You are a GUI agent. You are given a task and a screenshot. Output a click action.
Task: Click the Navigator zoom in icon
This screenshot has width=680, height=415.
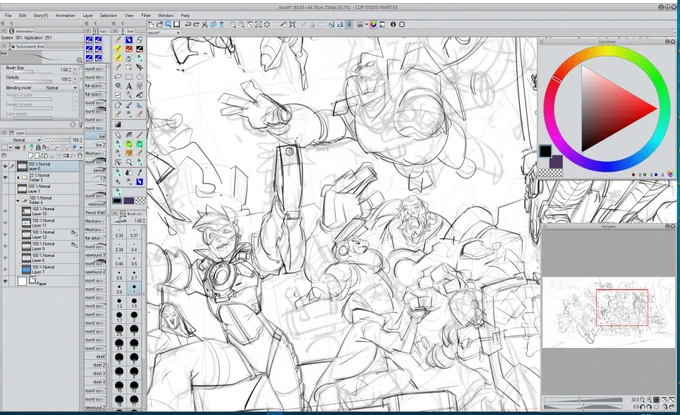coord(649,399)
